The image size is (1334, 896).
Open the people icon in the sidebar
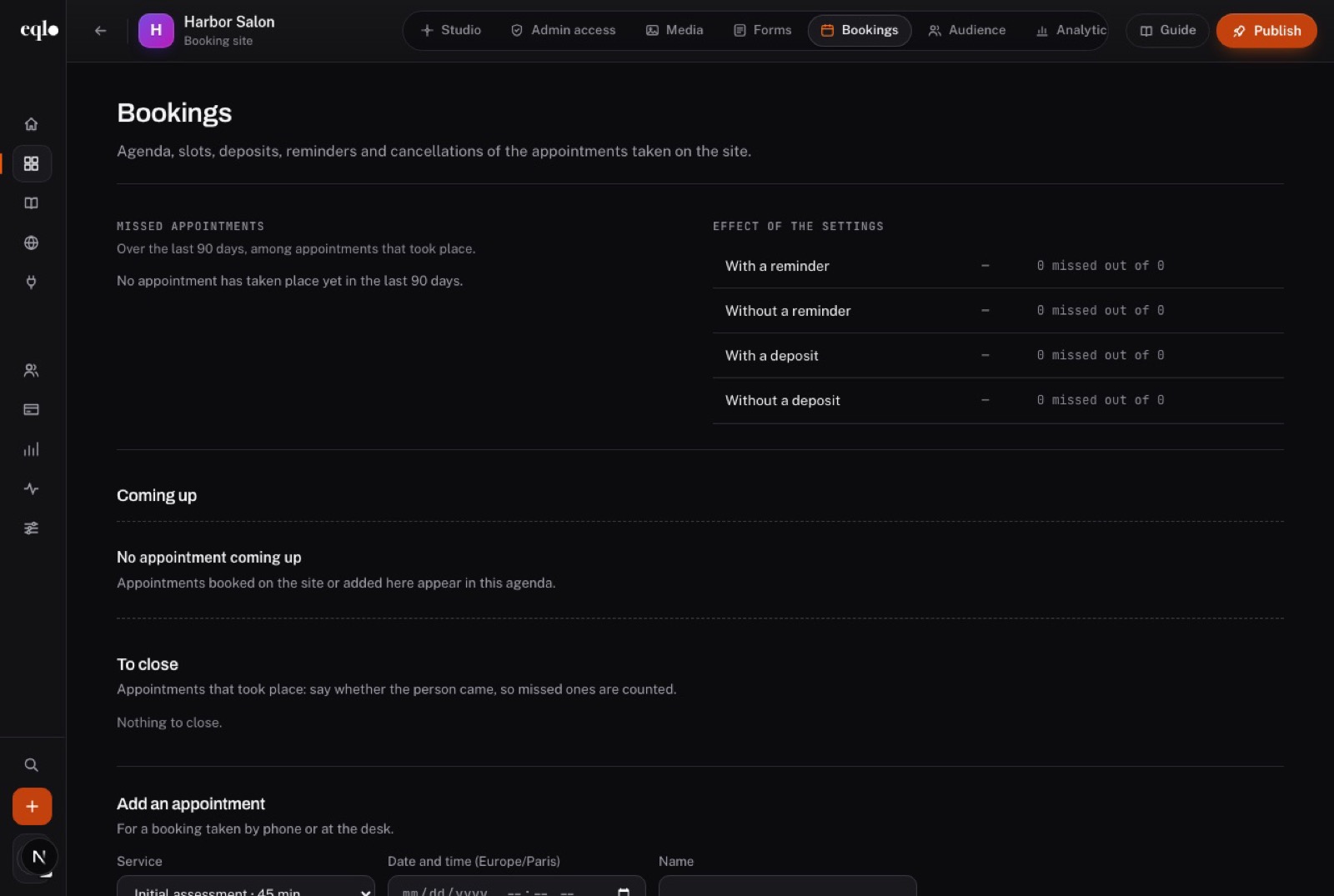[32, 370]
